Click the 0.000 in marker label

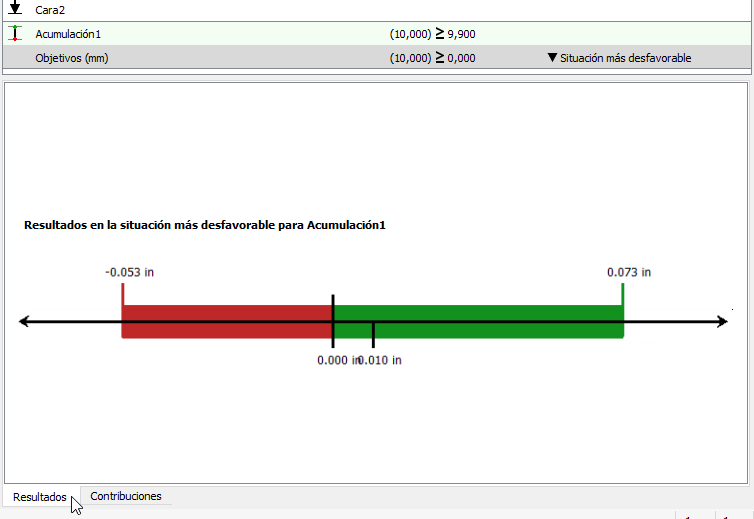pos(337,360)
